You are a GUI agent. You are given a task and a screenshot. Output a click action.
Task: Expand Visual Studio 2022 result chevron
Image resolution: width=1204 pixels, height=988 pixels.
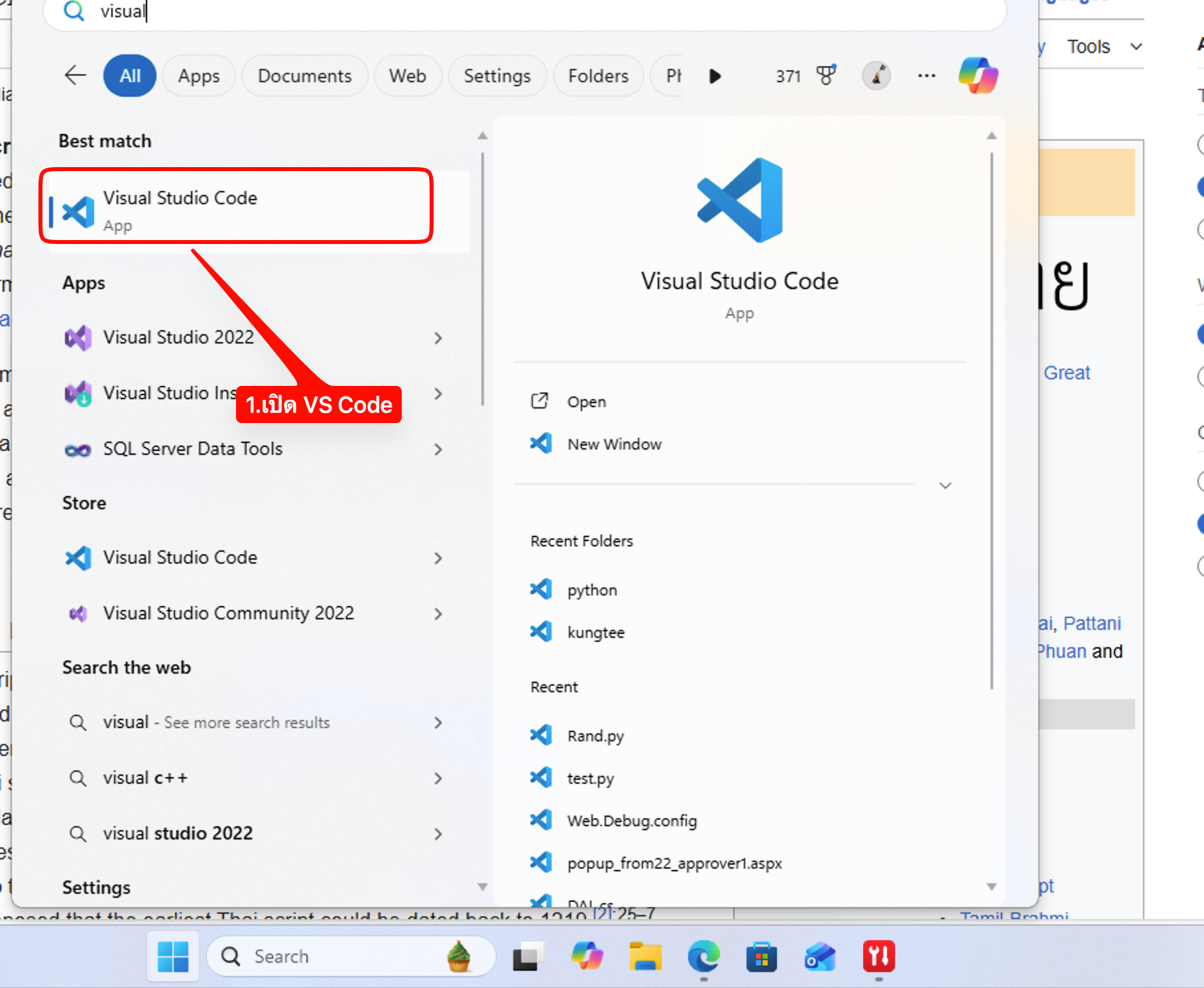[438, 338]
